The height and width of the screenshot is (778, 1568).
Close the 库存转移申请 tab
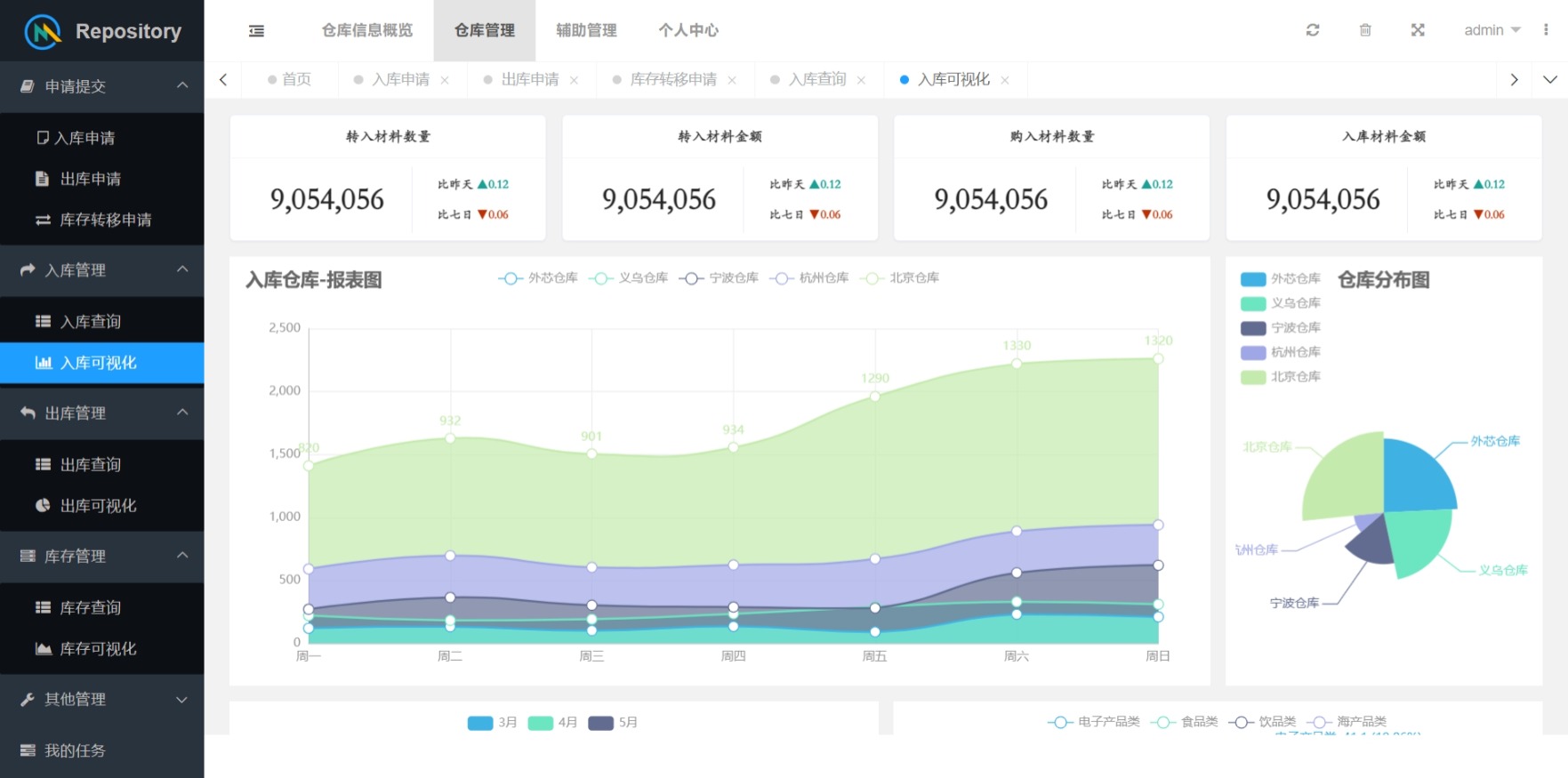[732, 80]
